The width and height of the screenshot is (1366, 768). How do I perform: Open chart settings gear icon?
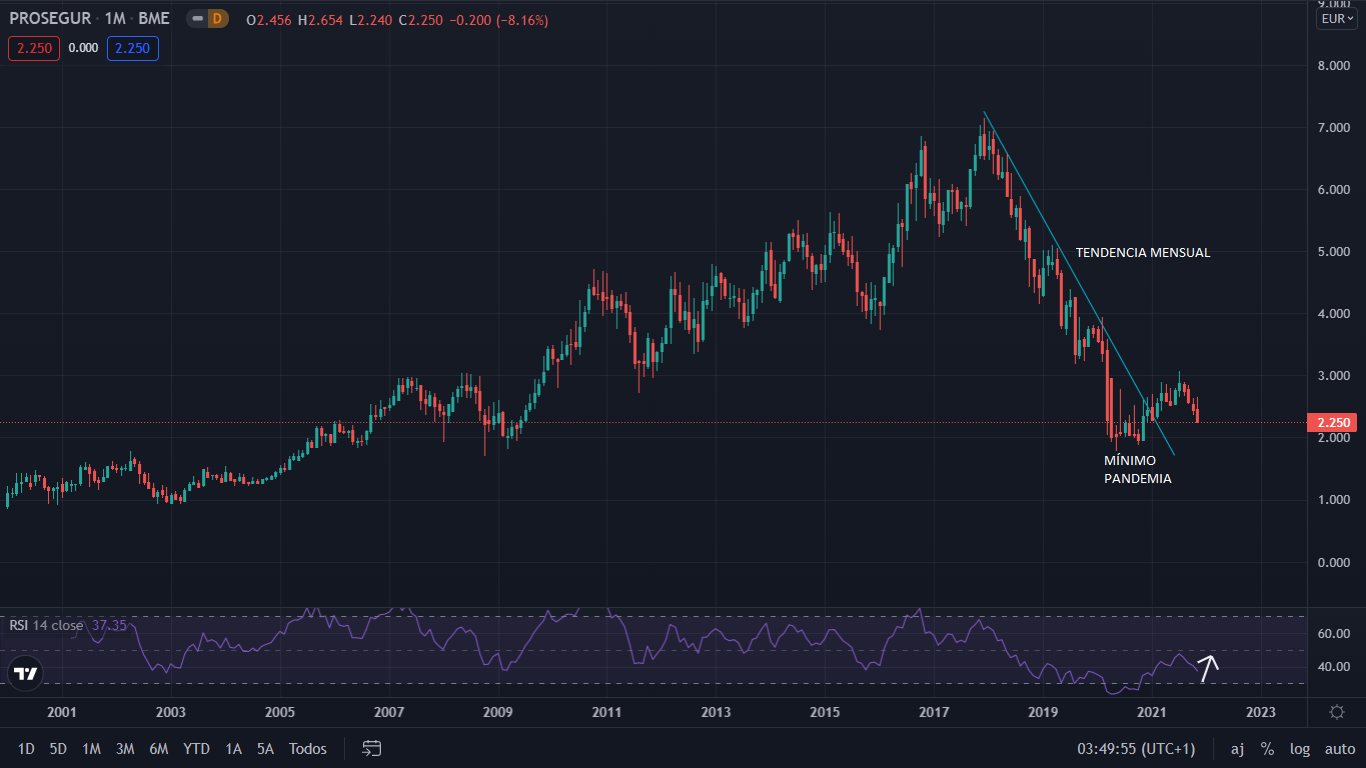[1336, 712]
